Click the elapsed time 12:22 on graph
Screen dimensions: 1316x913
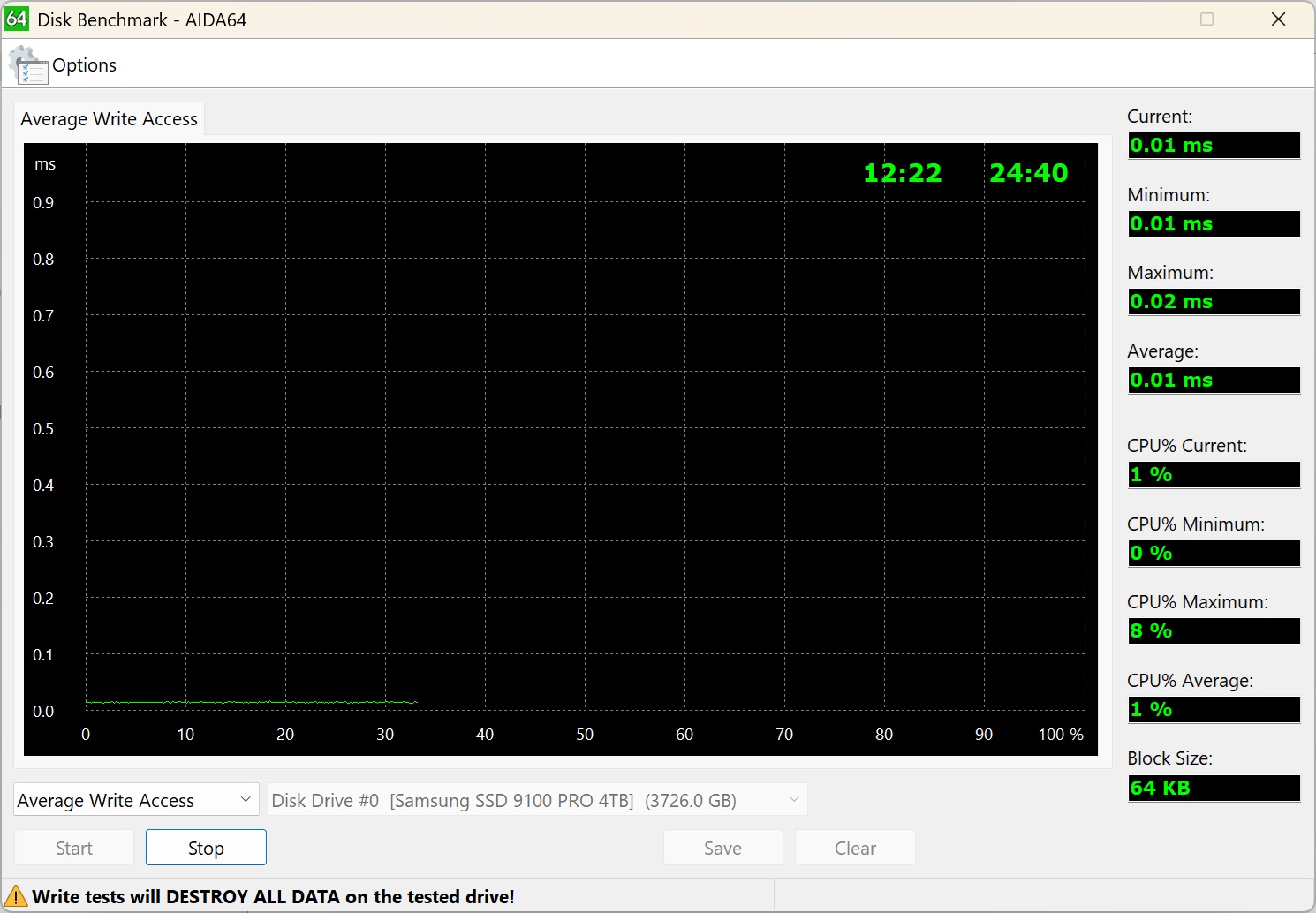click(903, 173)
